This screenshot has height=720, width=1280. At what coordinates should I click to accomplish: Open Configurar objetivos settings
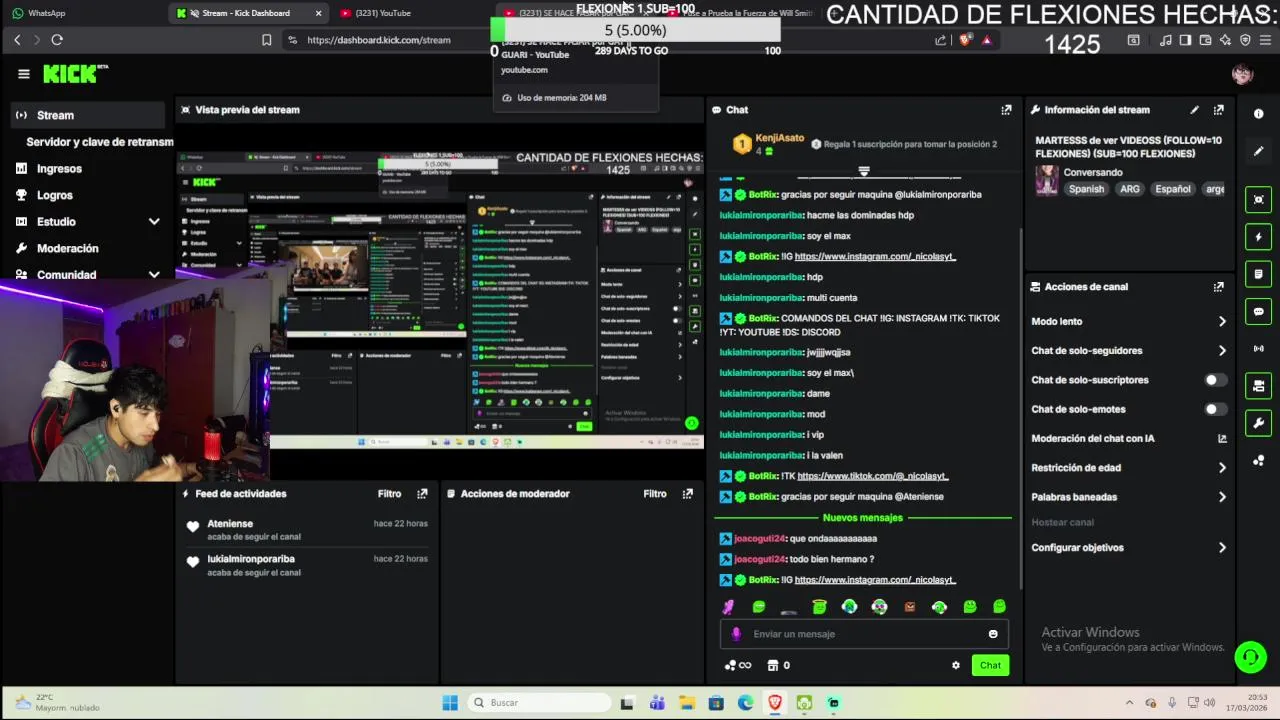[1129, 548]
